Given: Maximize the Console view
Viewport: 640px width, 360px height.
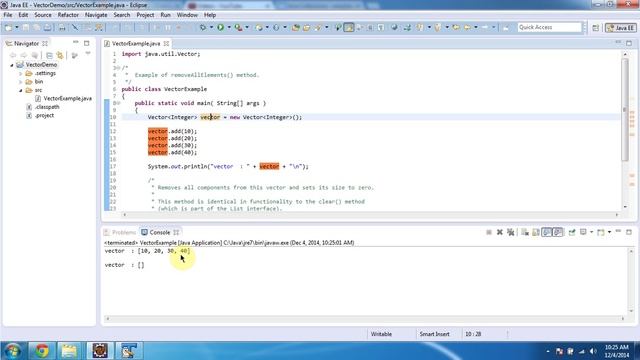Looking at the screenshot, I should 629,232.
